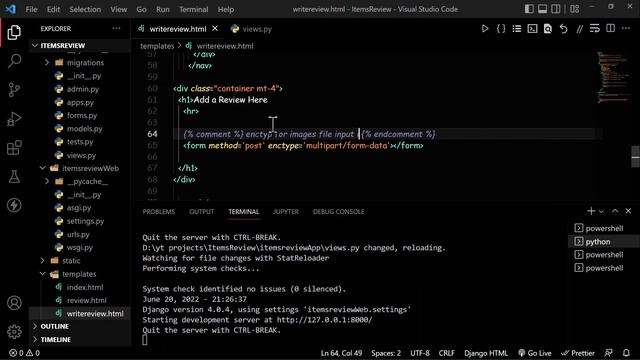Open the Accounts menu icon
The width and height of the screenshot is (640, 360).
pos(14,303)
